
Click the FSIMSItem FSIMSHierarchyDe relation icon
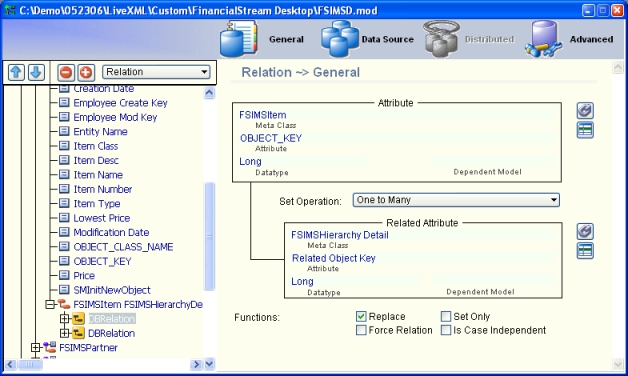click(x=64, y=304)
